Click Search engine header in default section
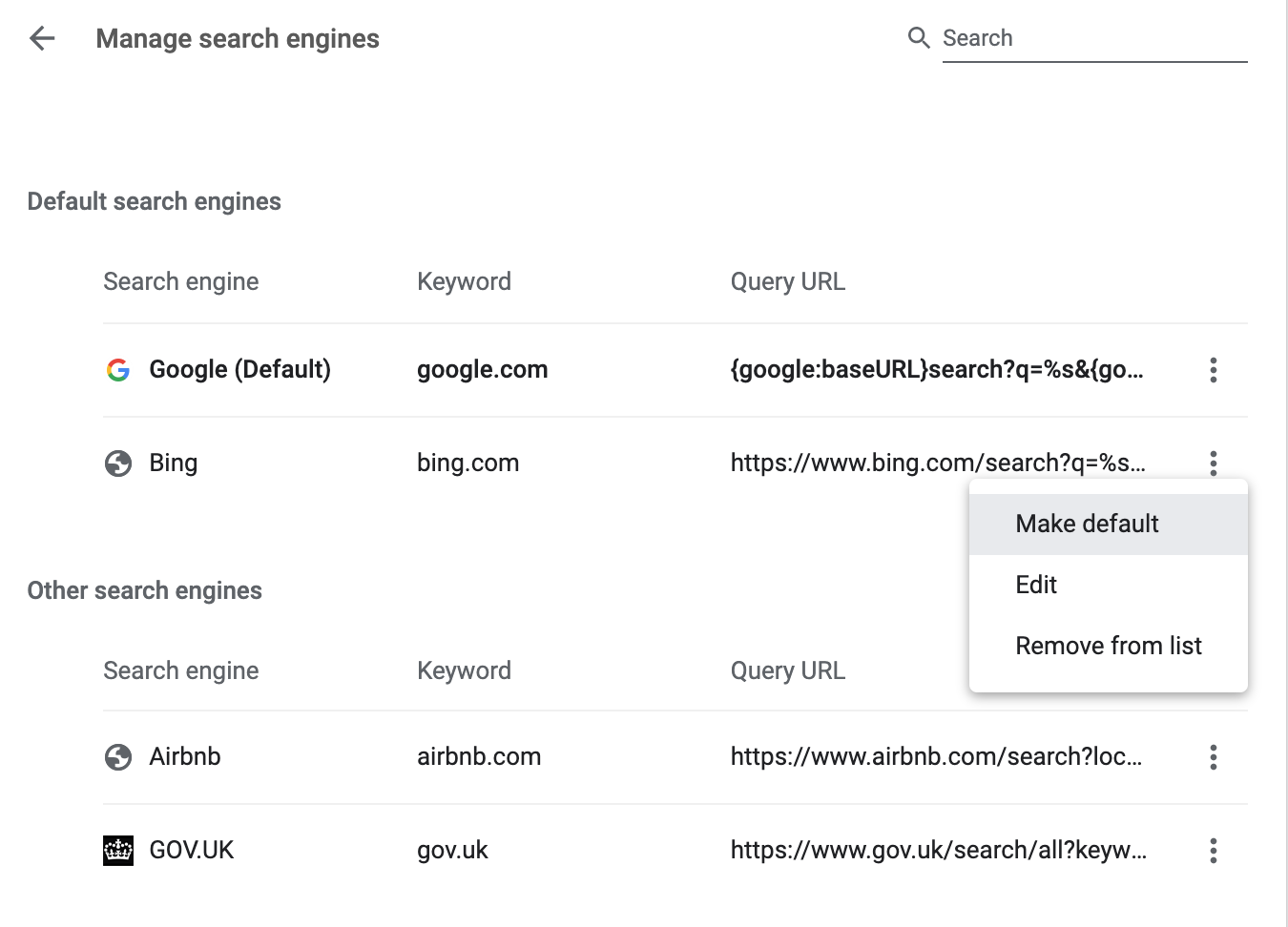1288x927 pixels. (x=181, y=282)
